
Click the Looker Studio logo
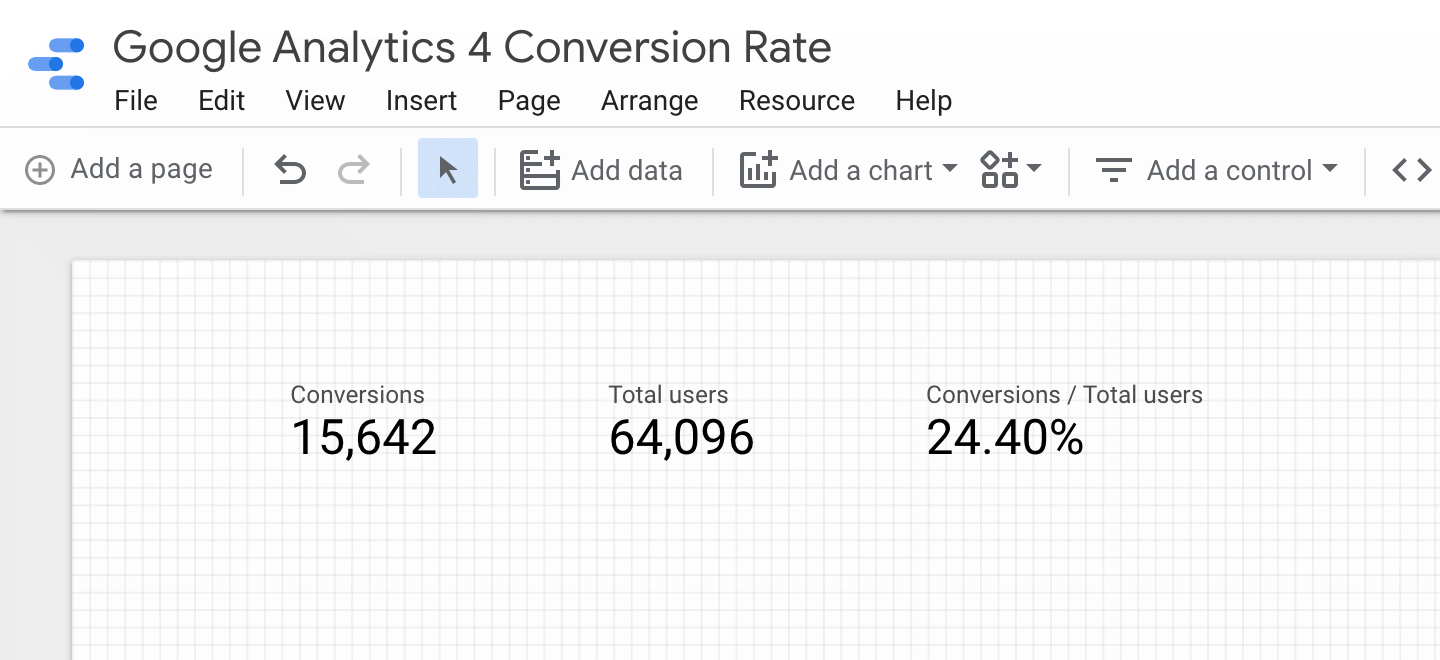coord(56,63)
